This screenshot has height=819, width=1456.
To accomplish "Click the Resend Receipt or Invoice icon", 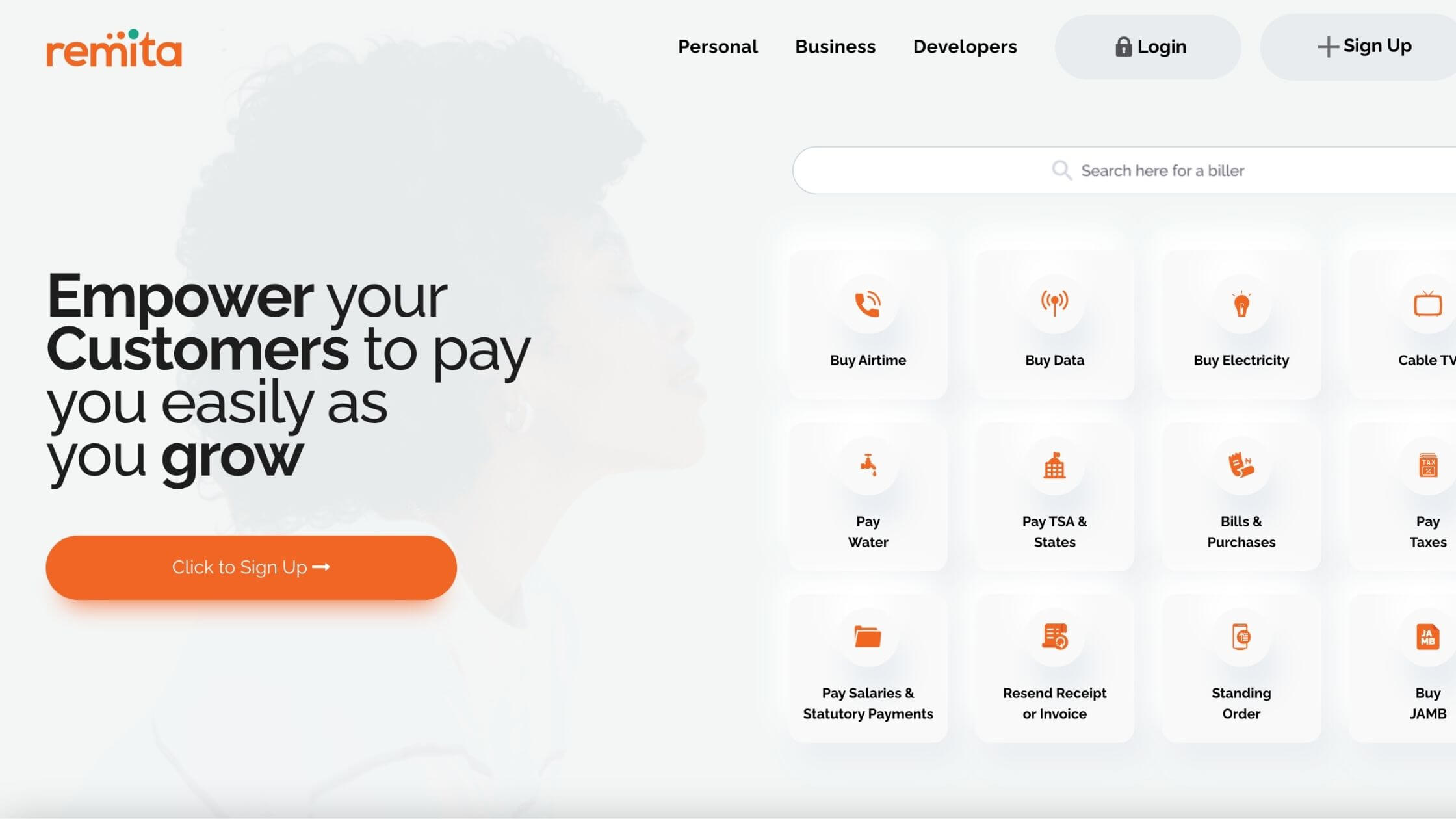I will 1054,636.
